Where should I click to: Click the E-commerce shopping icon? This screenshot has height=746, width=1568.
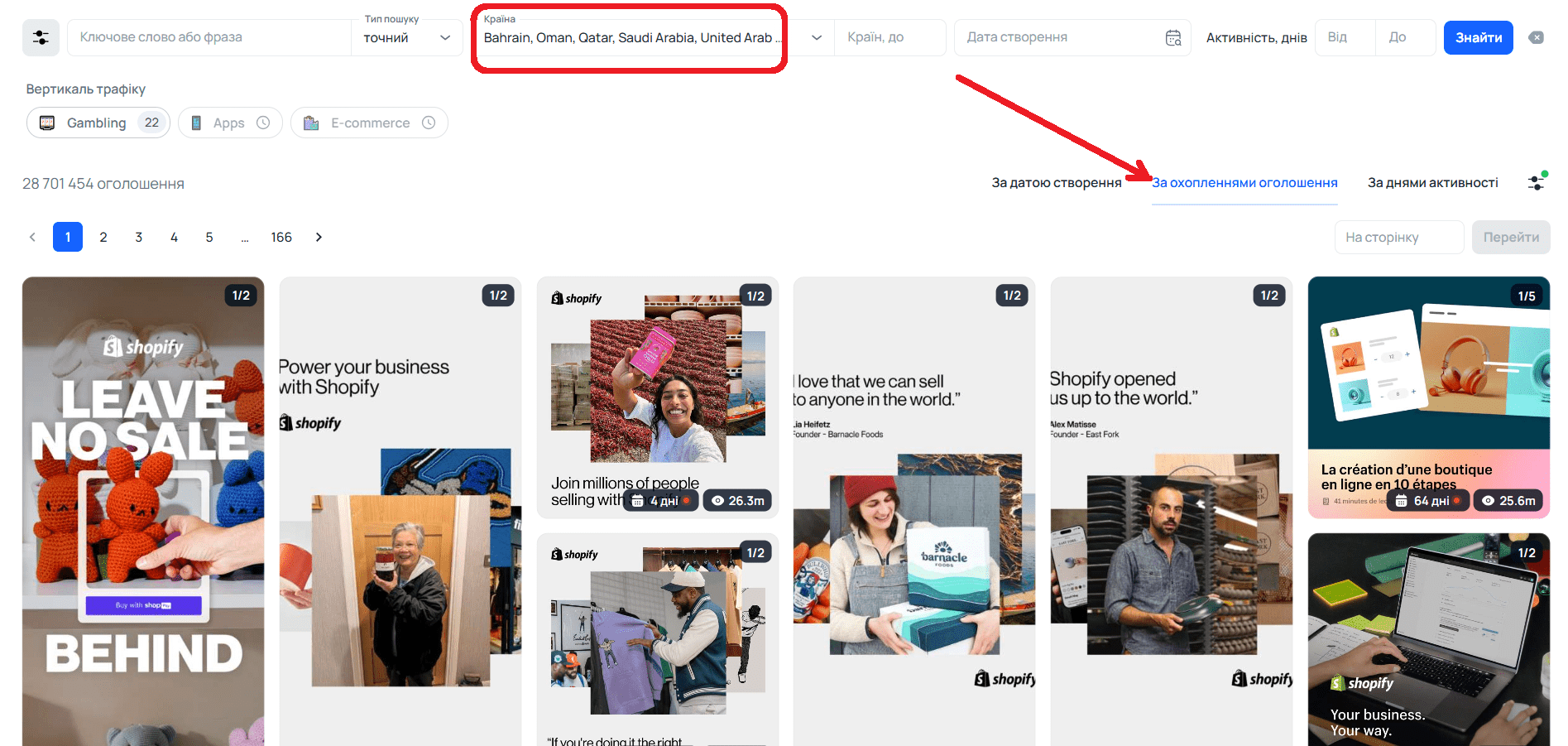[311, 123]
